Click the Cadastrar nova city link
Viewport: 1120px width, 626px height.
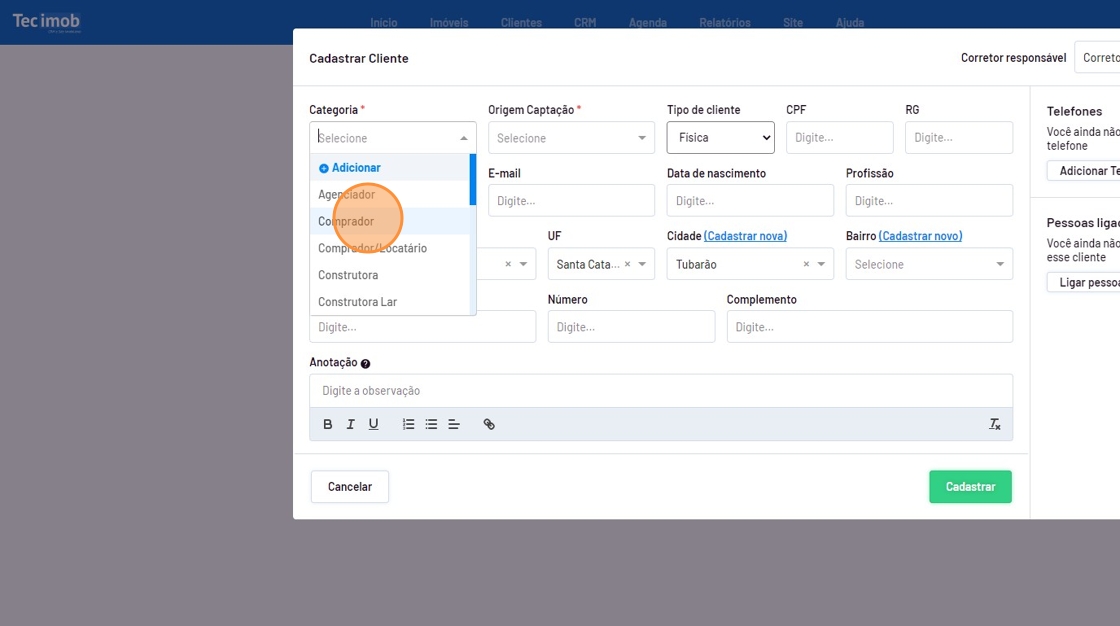745,236
